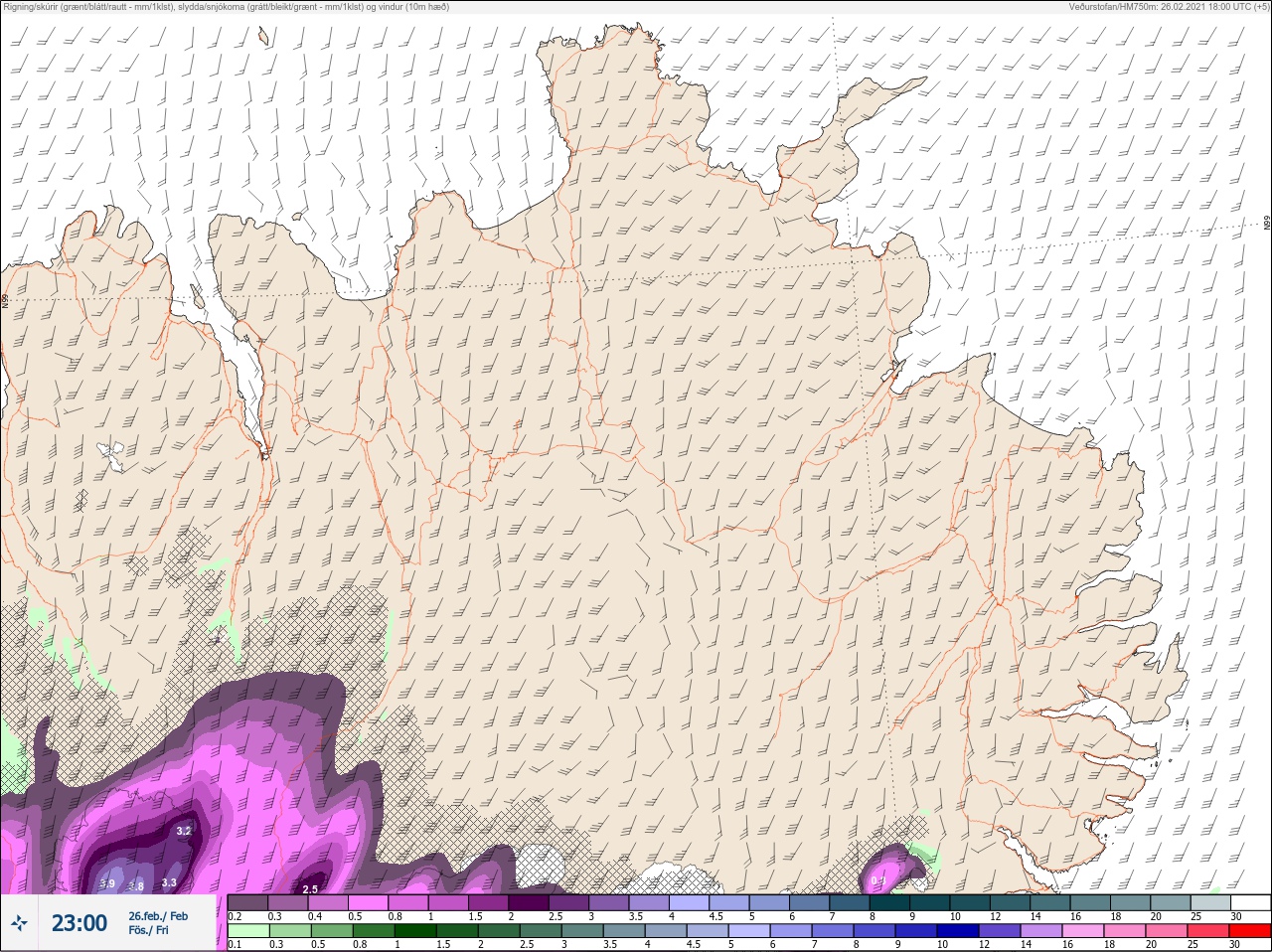Viewport: 1272px width, 952px height.
Task: Click the palest green swatch labeled 0.1 in the bottom legend row
Action: click(x=248, y=930)
